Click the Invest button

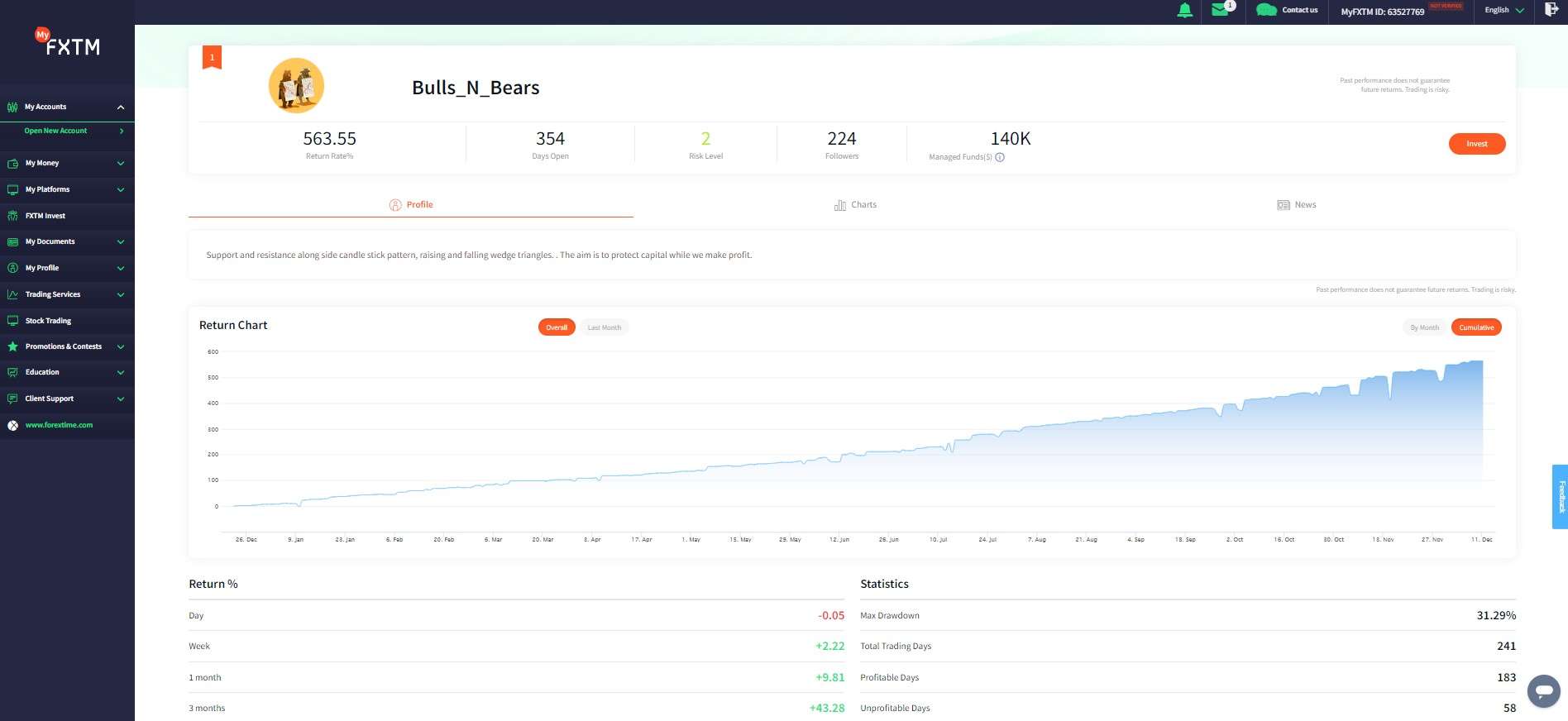1477,144
